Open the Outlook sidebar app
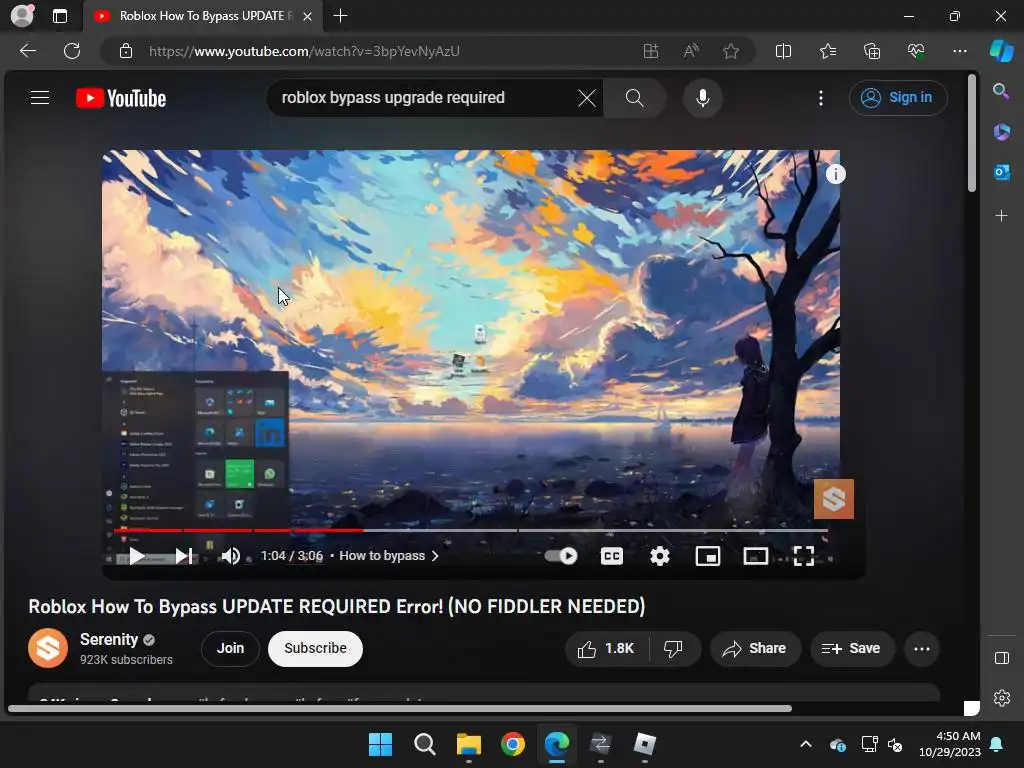The width and height of the screenshot is (1024, 768). coord(1001,172)
